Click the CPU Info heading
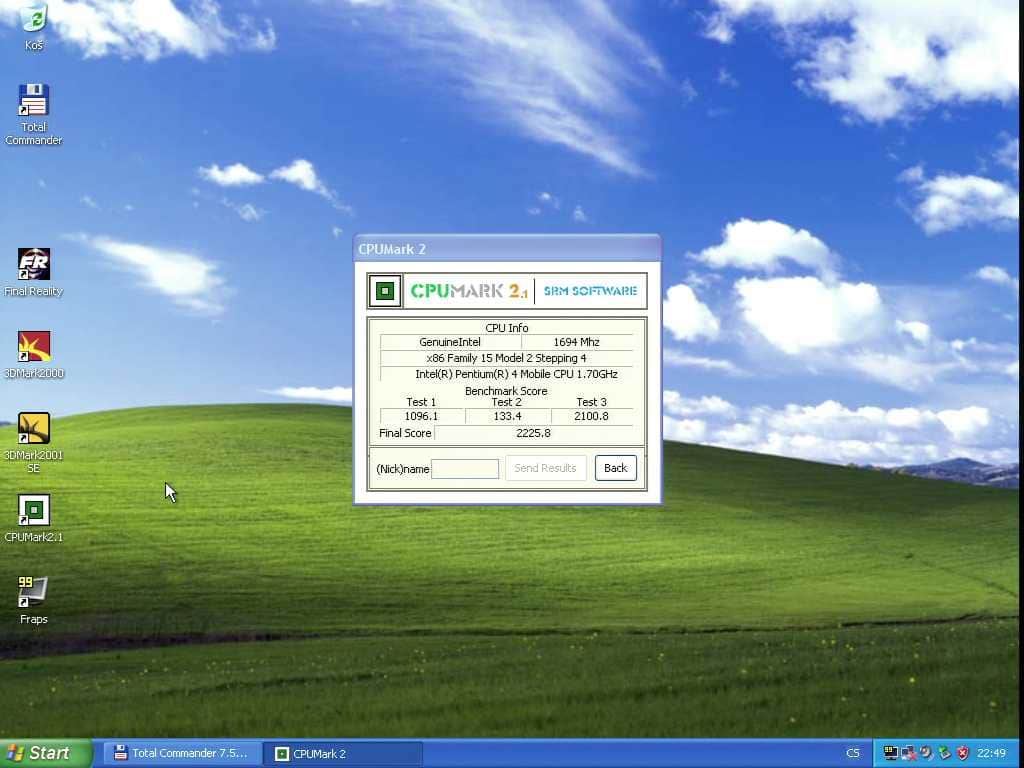1024x768 pixels. (x=507, y=328)
